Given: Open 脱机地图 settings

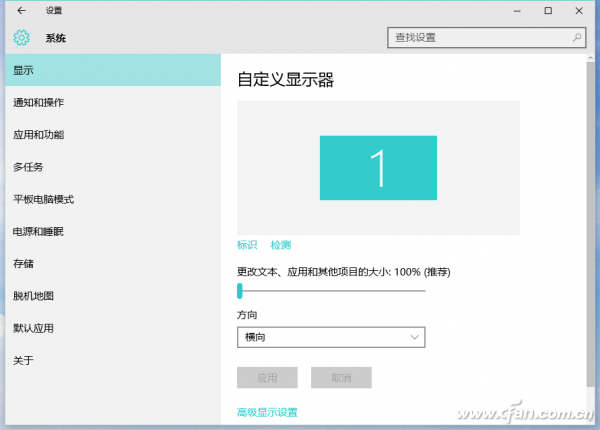Looking at the screenshot, I should 113,296.
